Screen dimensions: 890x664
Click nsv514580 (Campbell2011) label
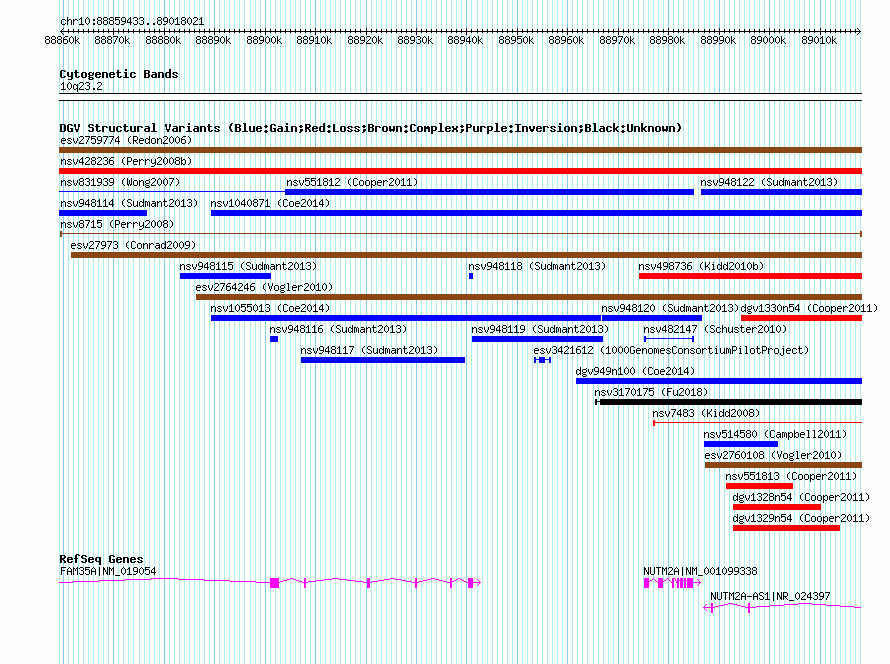(x=775, y=434)
